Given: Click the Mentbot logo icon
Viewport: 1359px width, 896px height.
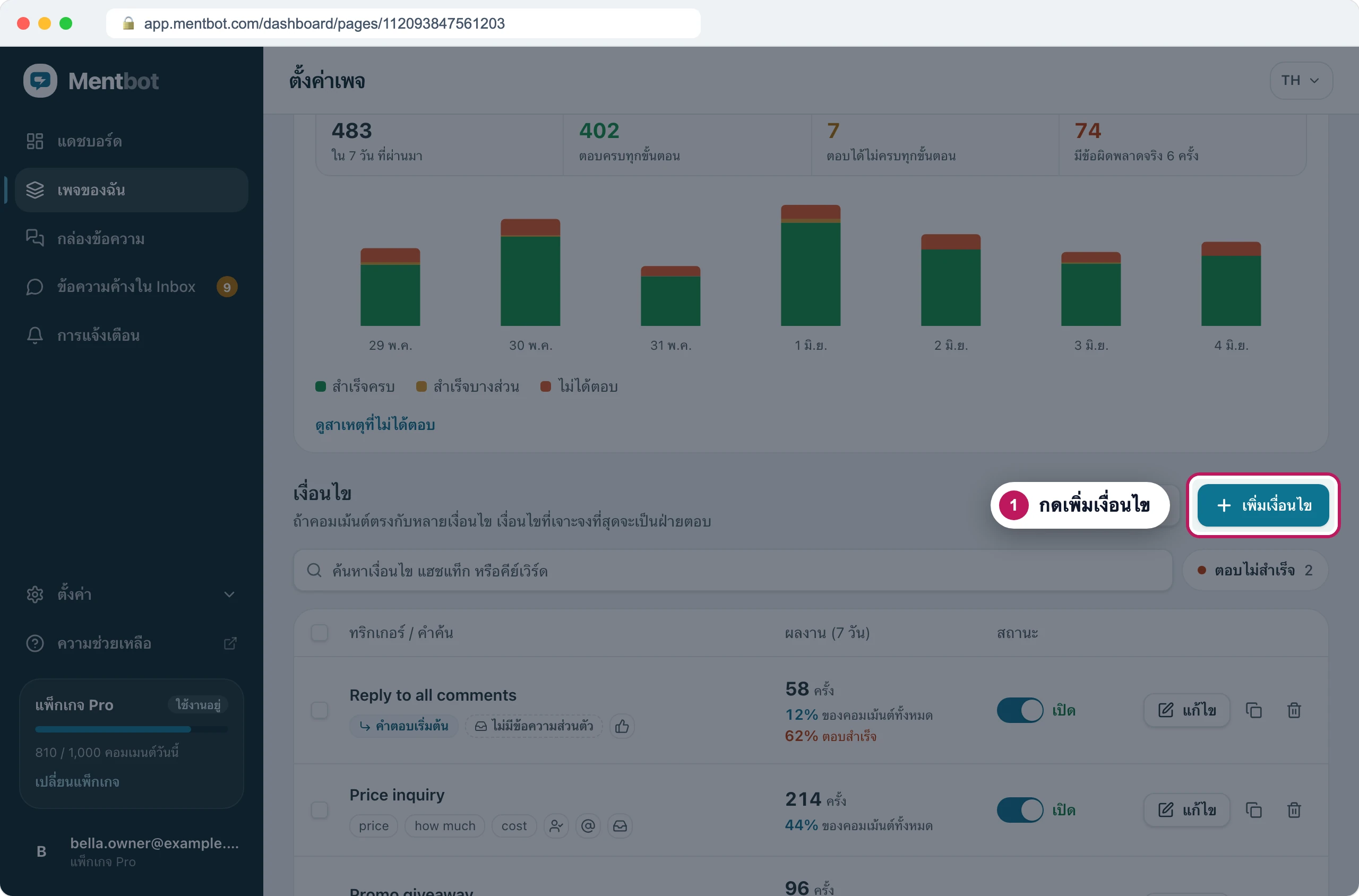Looking at the screenshot, I should 40,81.
